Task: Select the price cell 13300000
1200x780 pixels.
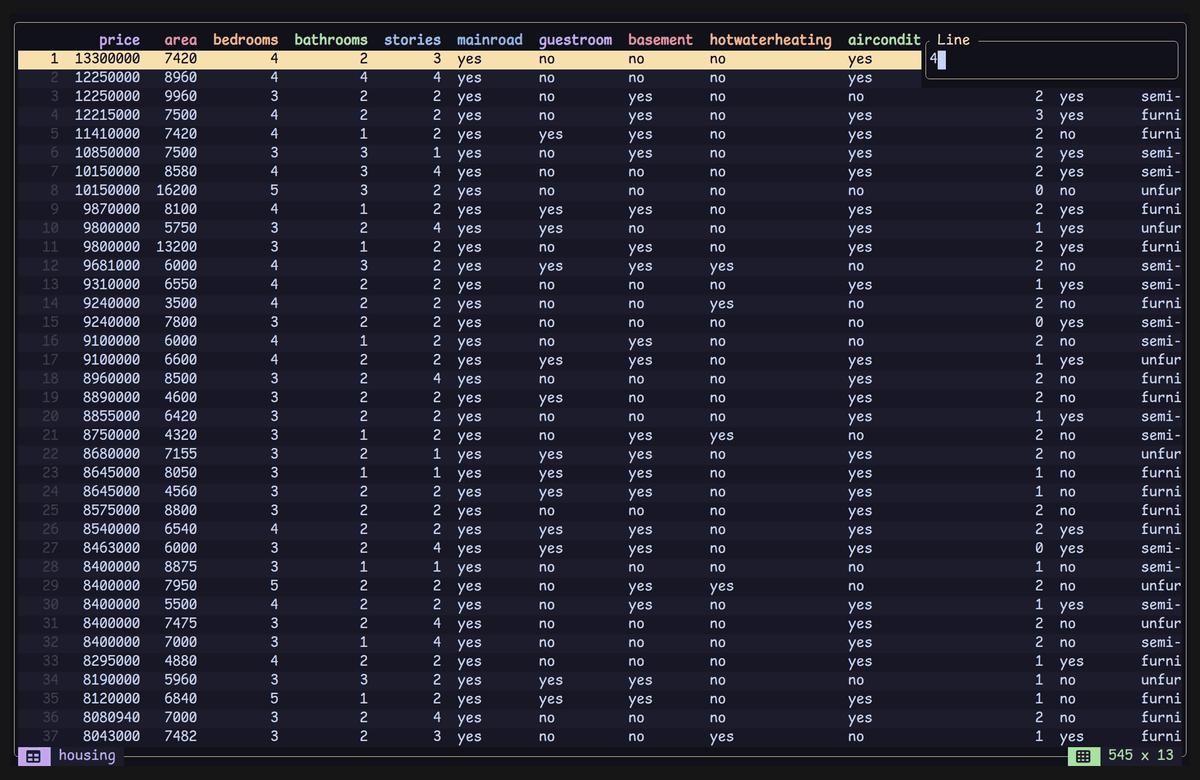Action: click(x=107, y=60)
